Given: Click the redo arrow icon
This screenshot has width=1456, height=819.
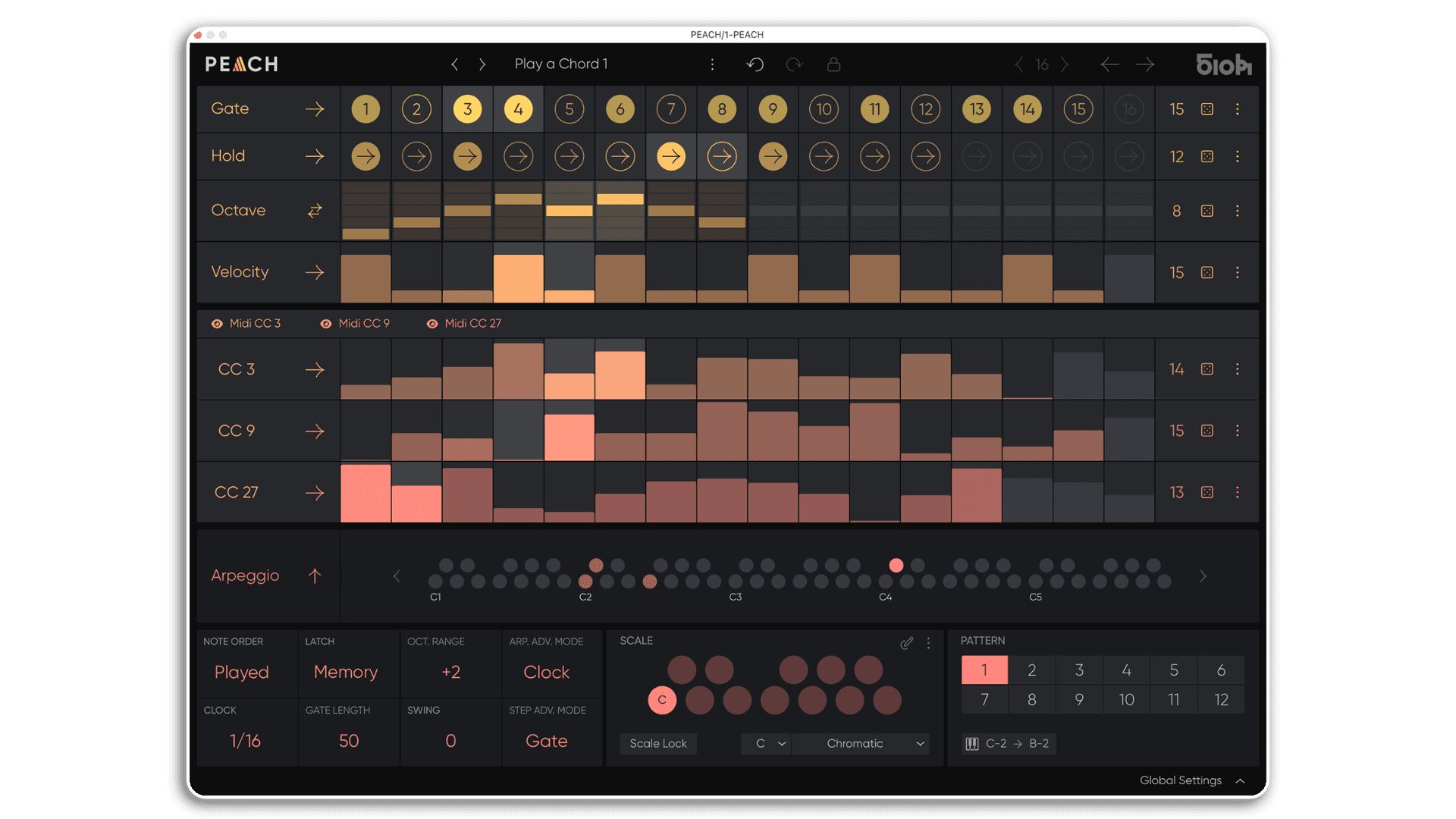Looking at the screenshot, I should 794,64.
